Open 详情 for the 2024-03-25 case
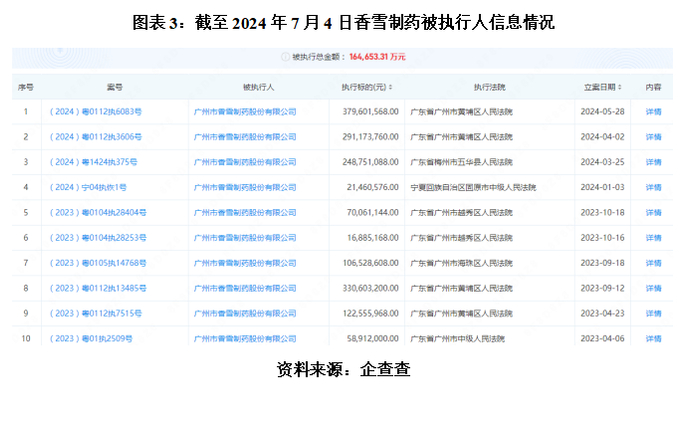The width and height of the screenshot is (700, 424). point(653,162)
